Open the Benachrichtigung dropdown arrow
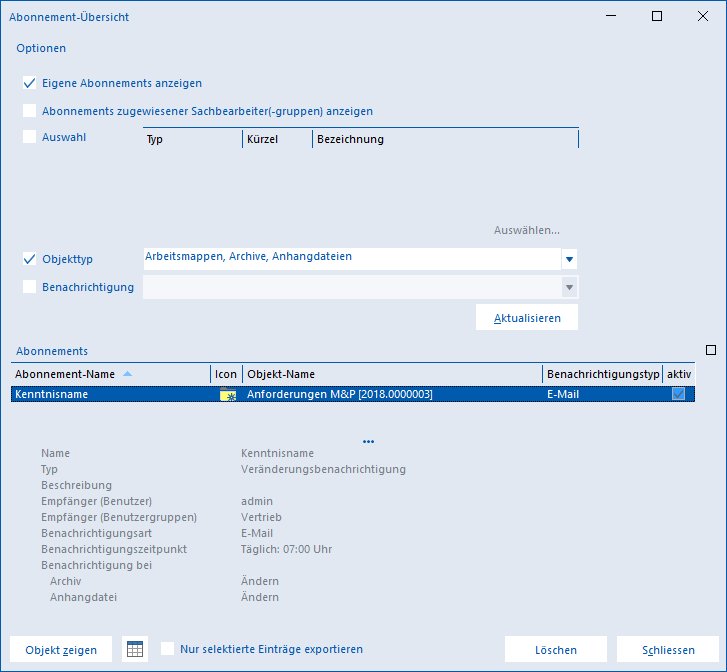This screenshot has height=672, width=727. [569, 287]
